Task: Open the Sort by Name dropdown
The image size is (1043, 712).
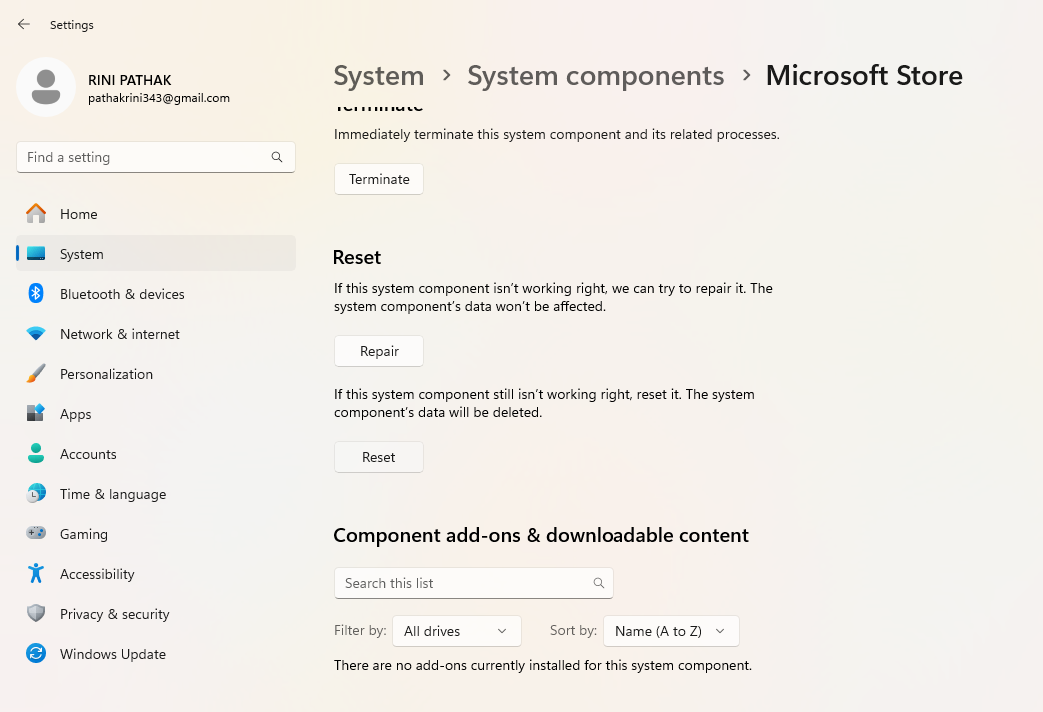Action: (670, 631)
